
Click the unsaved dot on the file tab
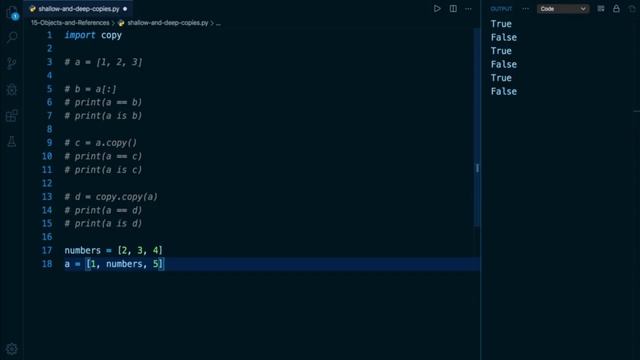point(125,9)
